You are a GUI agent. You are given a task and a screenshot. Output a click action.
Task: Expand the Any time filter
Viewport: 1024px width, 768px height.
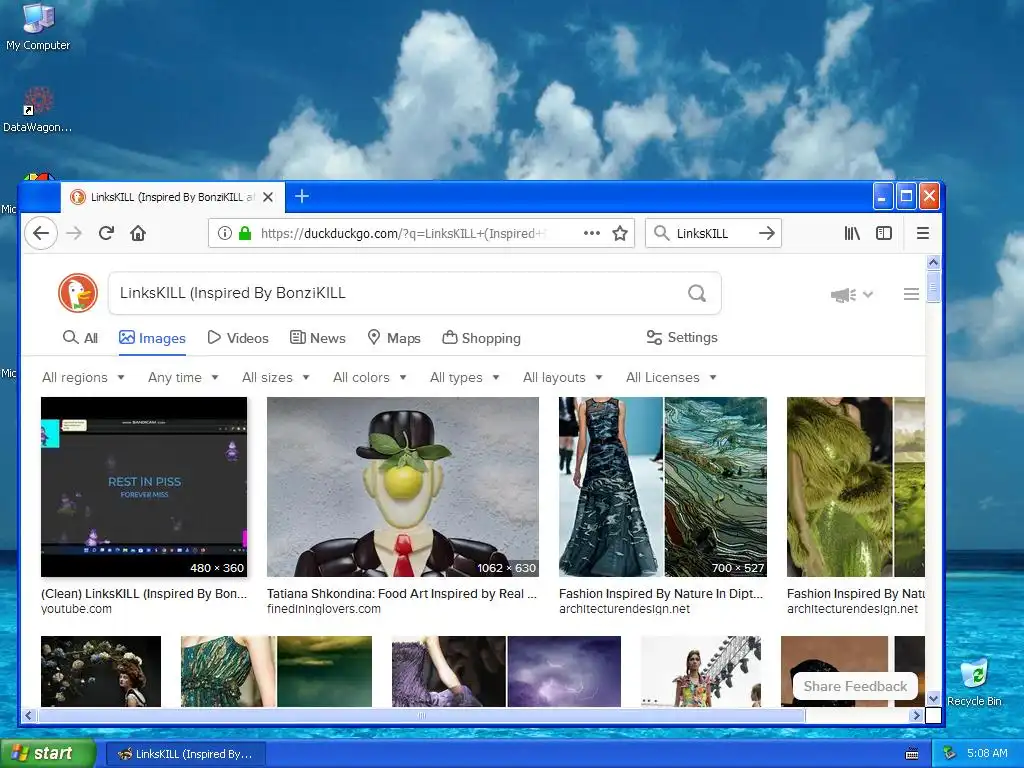click(x=183, y=377)
